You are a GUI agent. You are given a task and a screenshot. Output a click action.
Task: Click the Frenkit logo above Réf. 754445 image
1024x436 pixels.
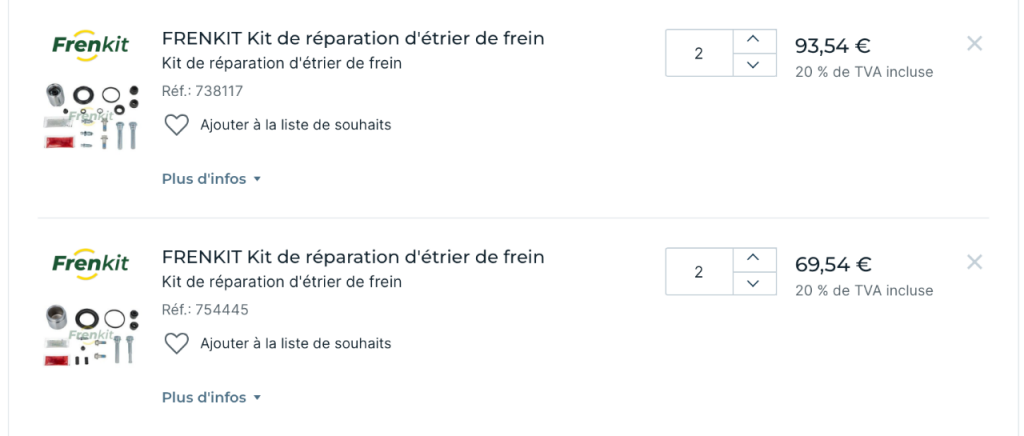click(90, 263)
